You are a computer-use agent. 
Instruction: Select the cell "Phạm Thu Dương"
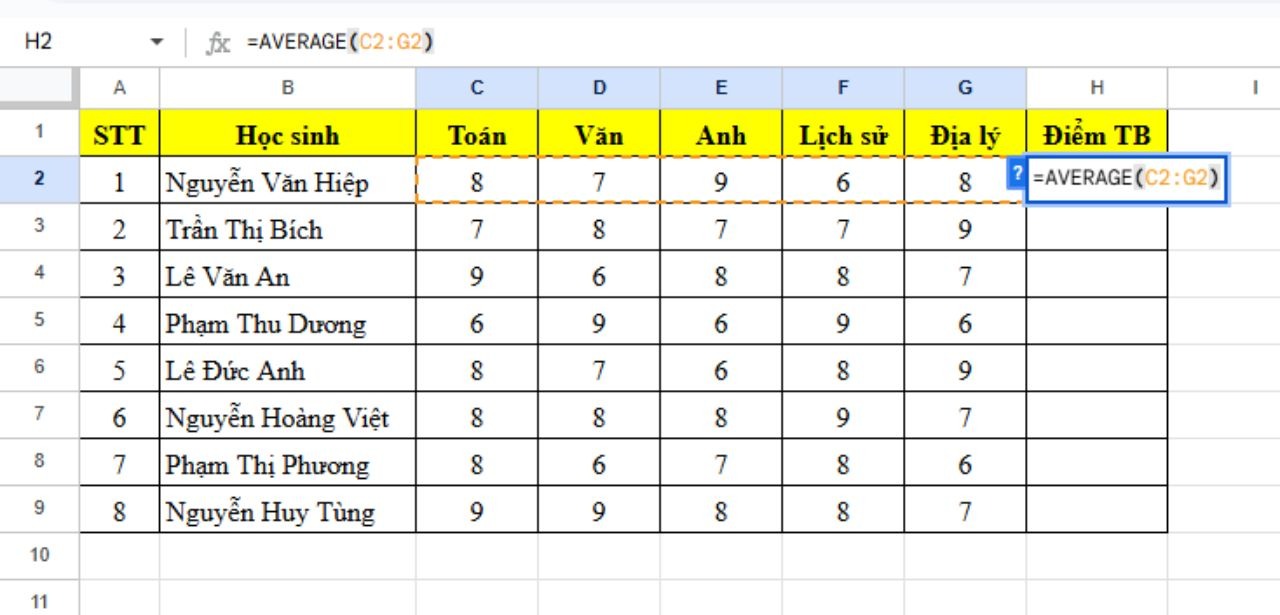pyautogui.click(x=287, y=324)
